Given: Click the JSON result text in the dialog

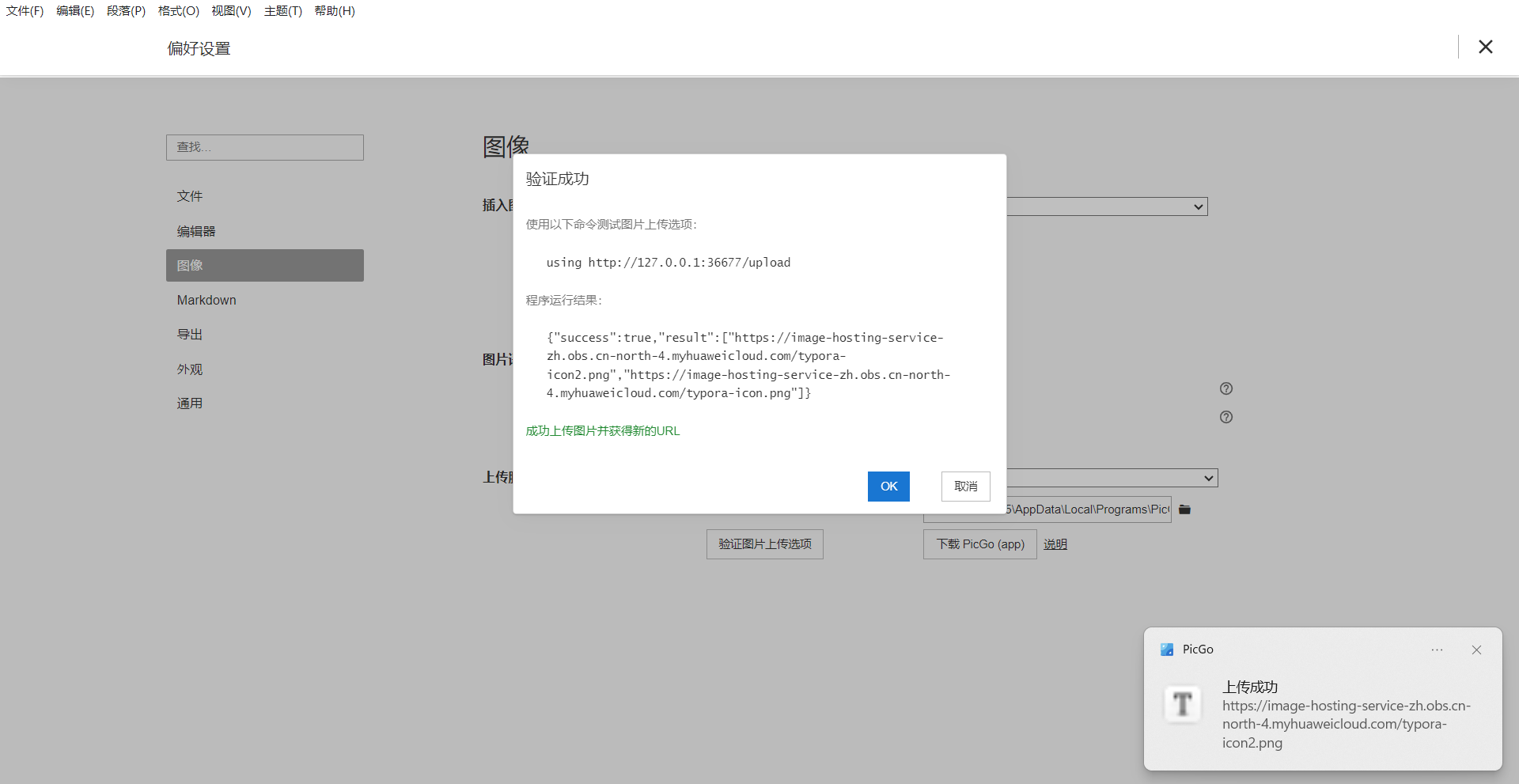Looking at the screenshot, I should [748, 365].
